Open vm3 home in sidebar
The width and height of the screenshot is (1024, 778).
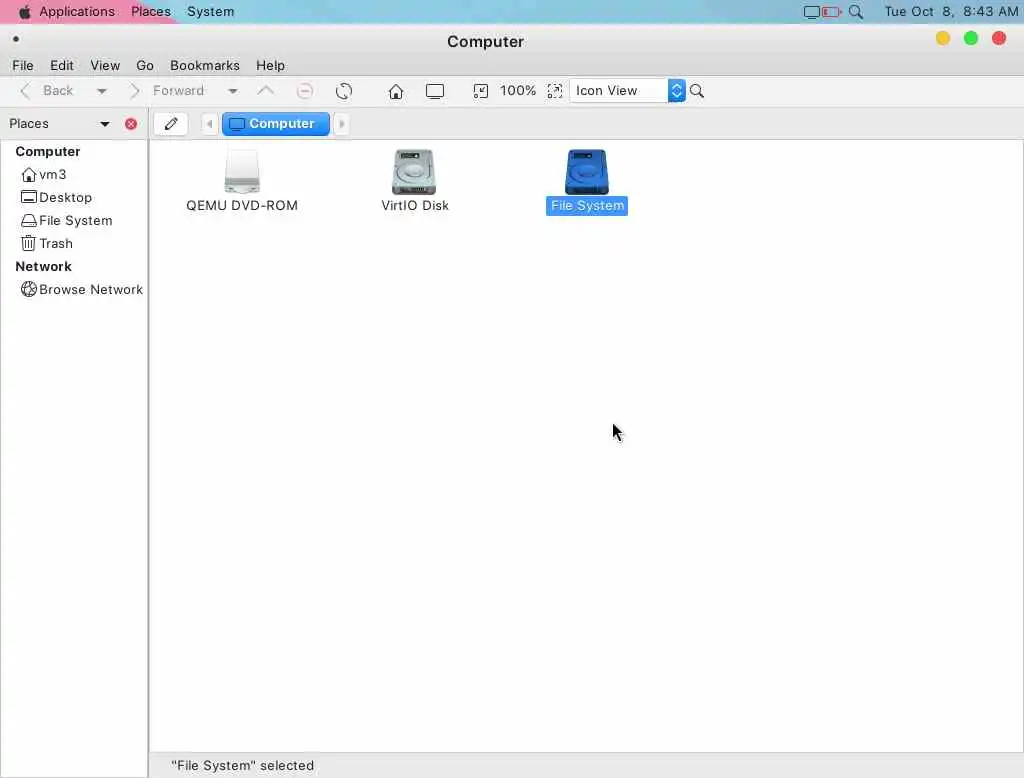point(44,174)
